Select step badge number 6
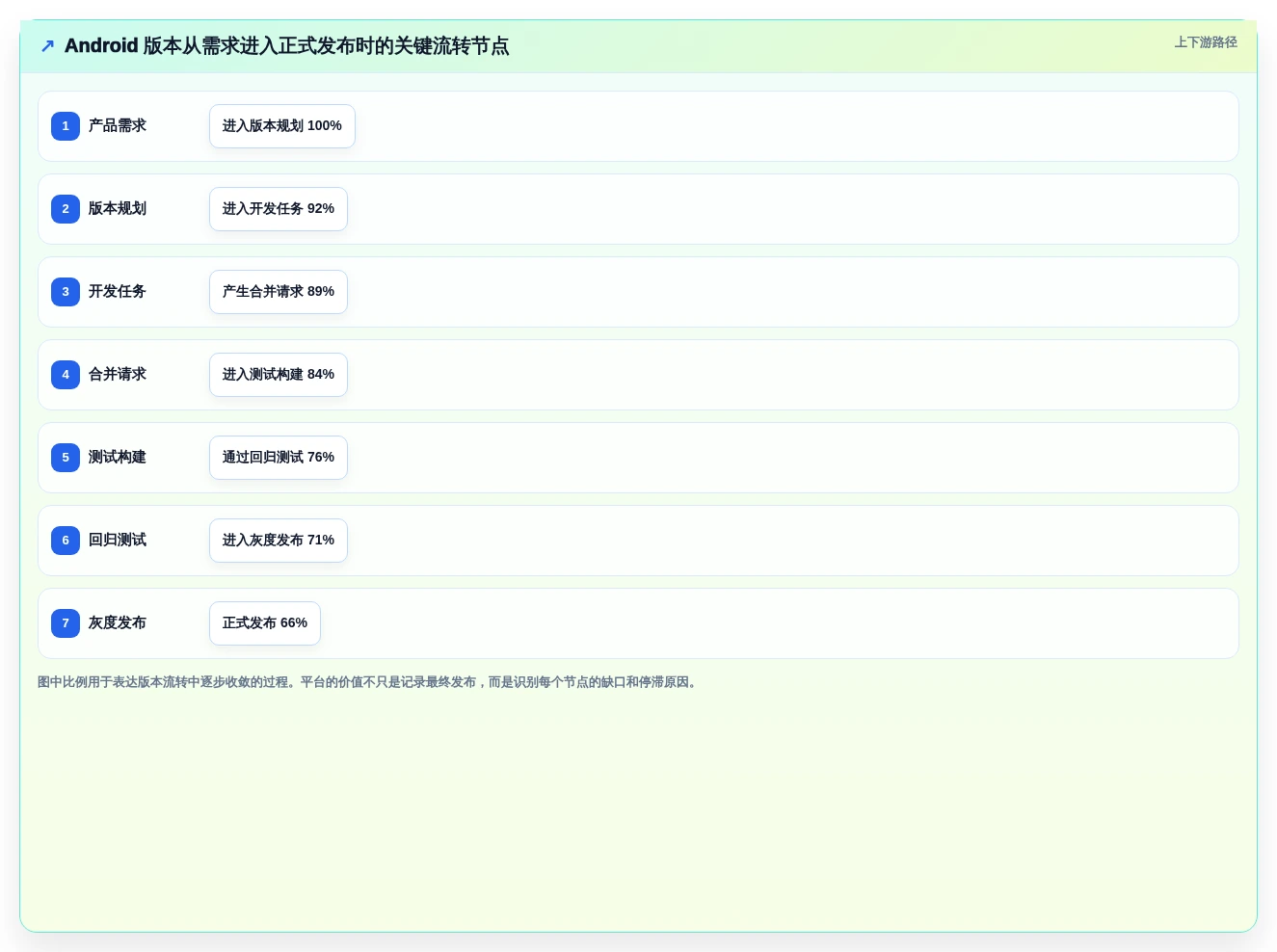This screenshot has width=1277, height=952. tap(66, 541)
